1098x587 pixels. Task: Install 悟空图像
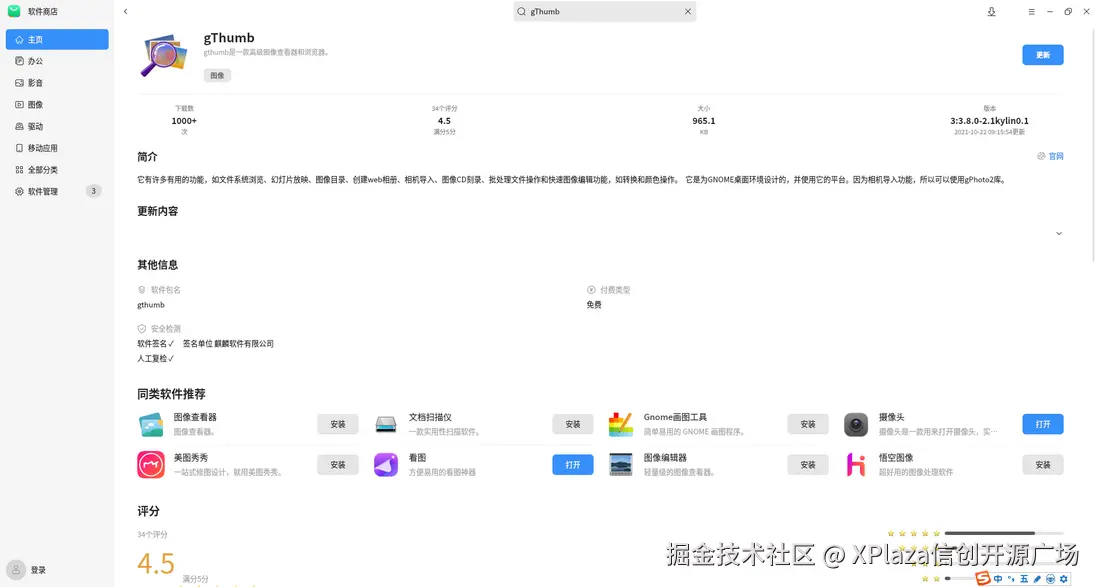point(1043,464)
